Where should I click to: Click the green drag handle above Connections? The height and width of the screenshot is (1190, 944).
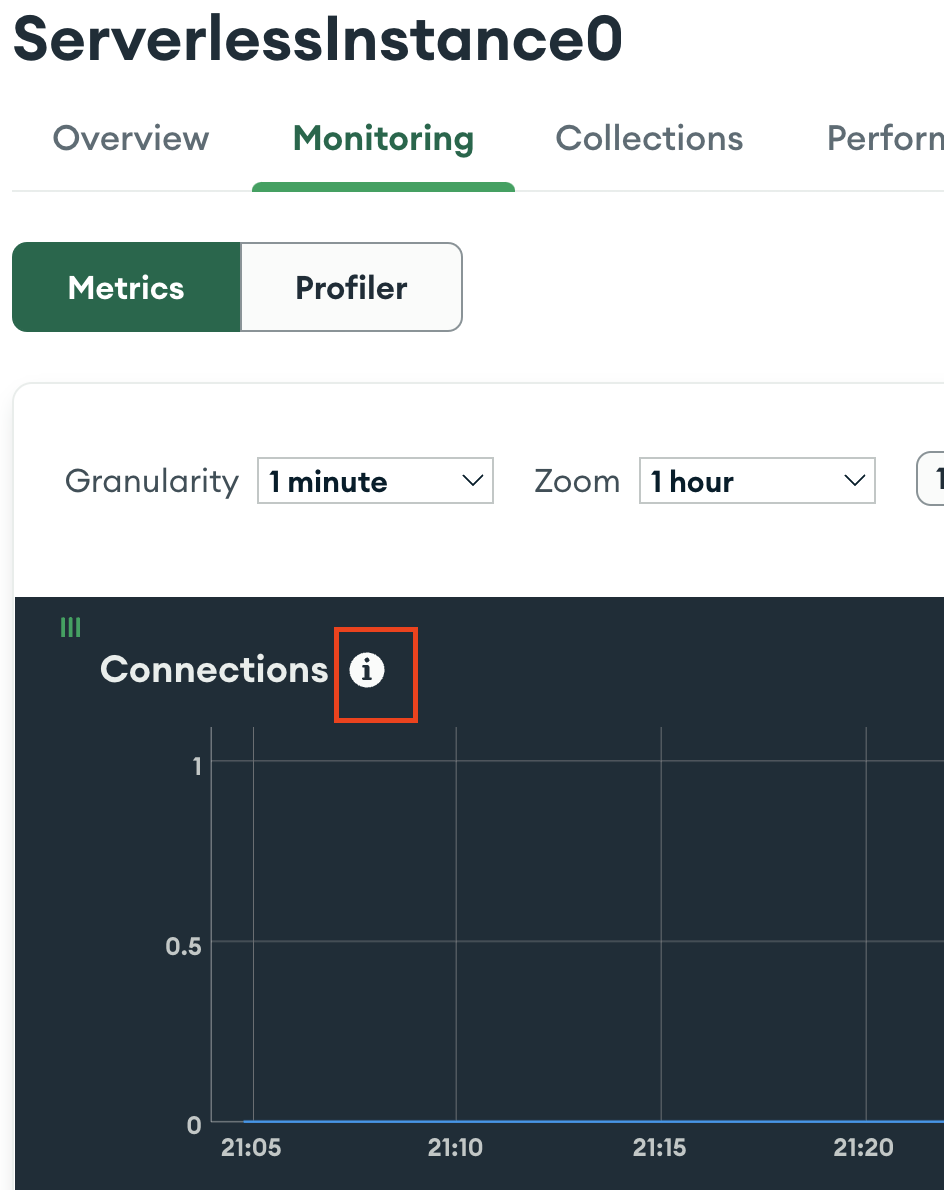tap(70, 627)
